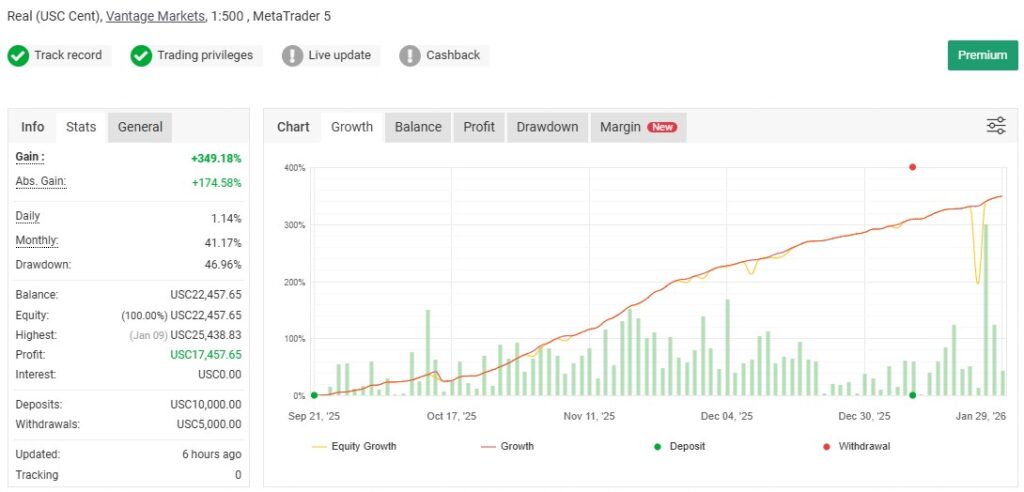Switch to the General tab
1024x492 pixels.
pos(140,127)
